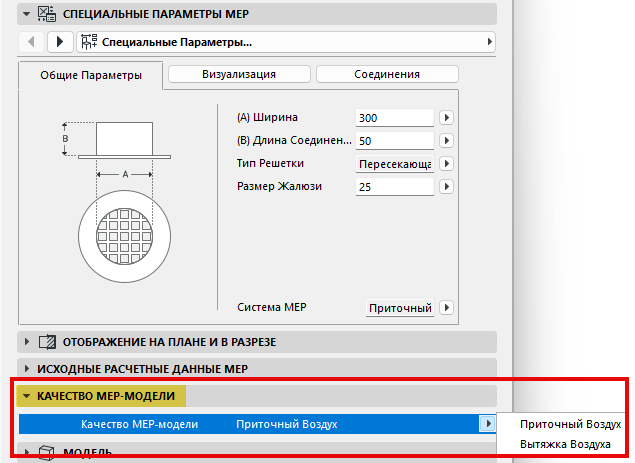Open arrow next to Длина Соединения value

tap(446, 141)
